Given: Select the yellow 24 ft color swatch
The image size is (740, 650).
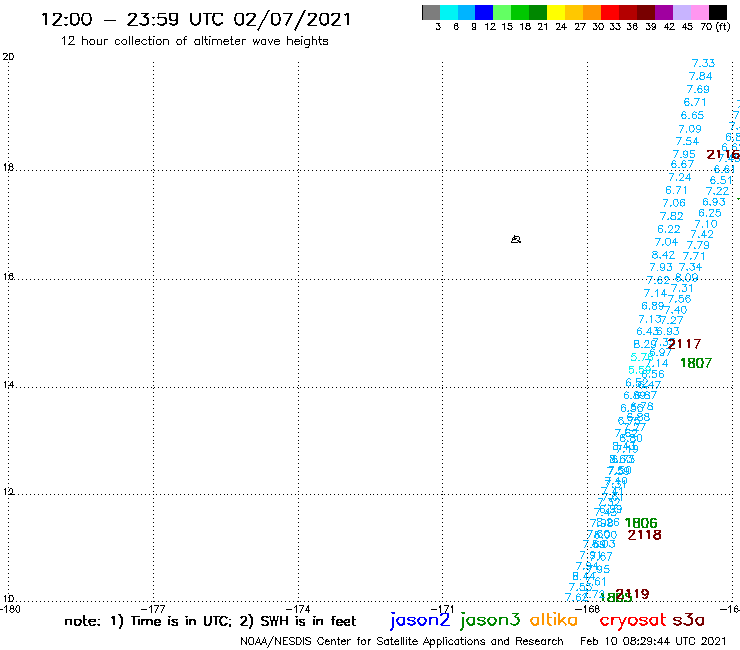Looking at the screenshot, I should click(x=555, y=12).
